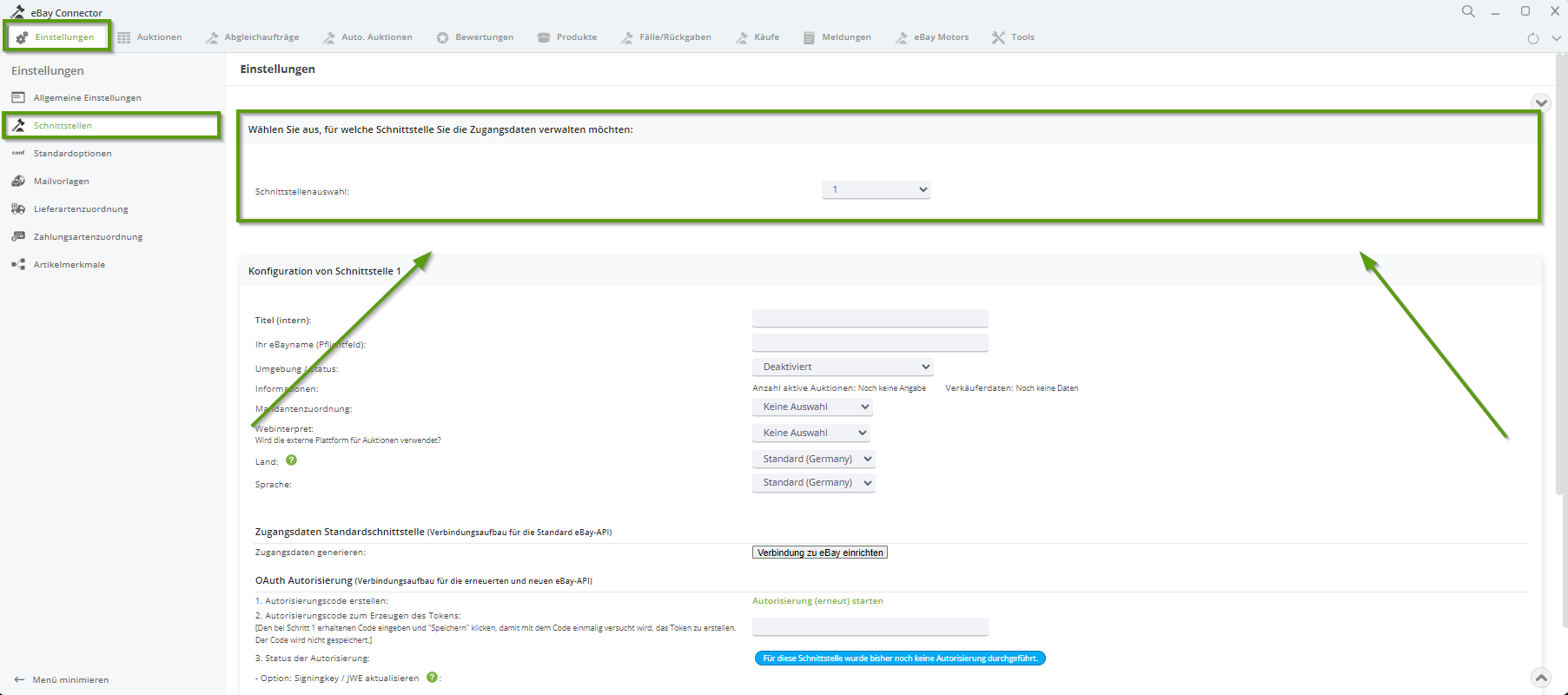Click the help icon beside Land

click(291, 460)
